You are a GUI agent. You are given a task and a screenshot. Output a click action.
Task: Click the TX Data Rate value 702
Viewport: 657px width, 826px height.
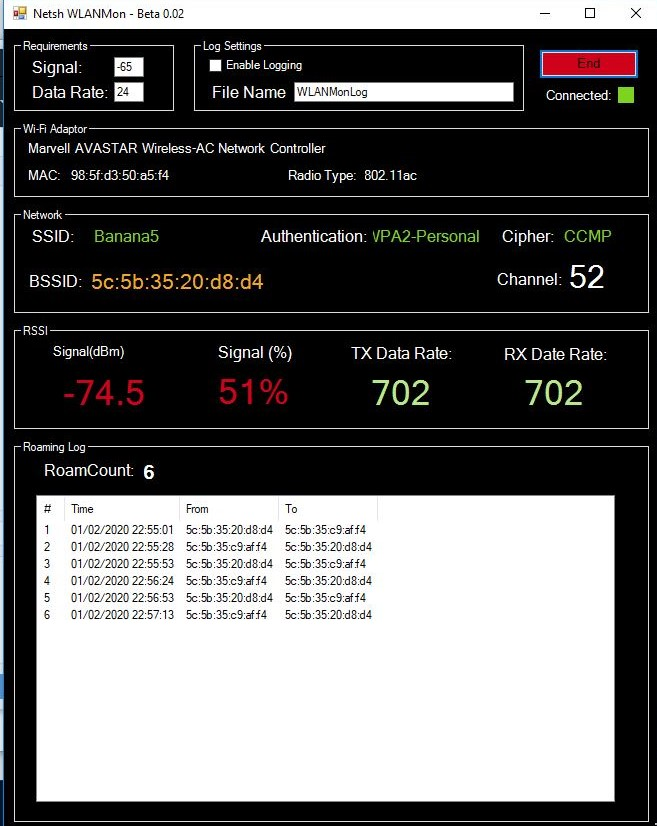[401, 393]
